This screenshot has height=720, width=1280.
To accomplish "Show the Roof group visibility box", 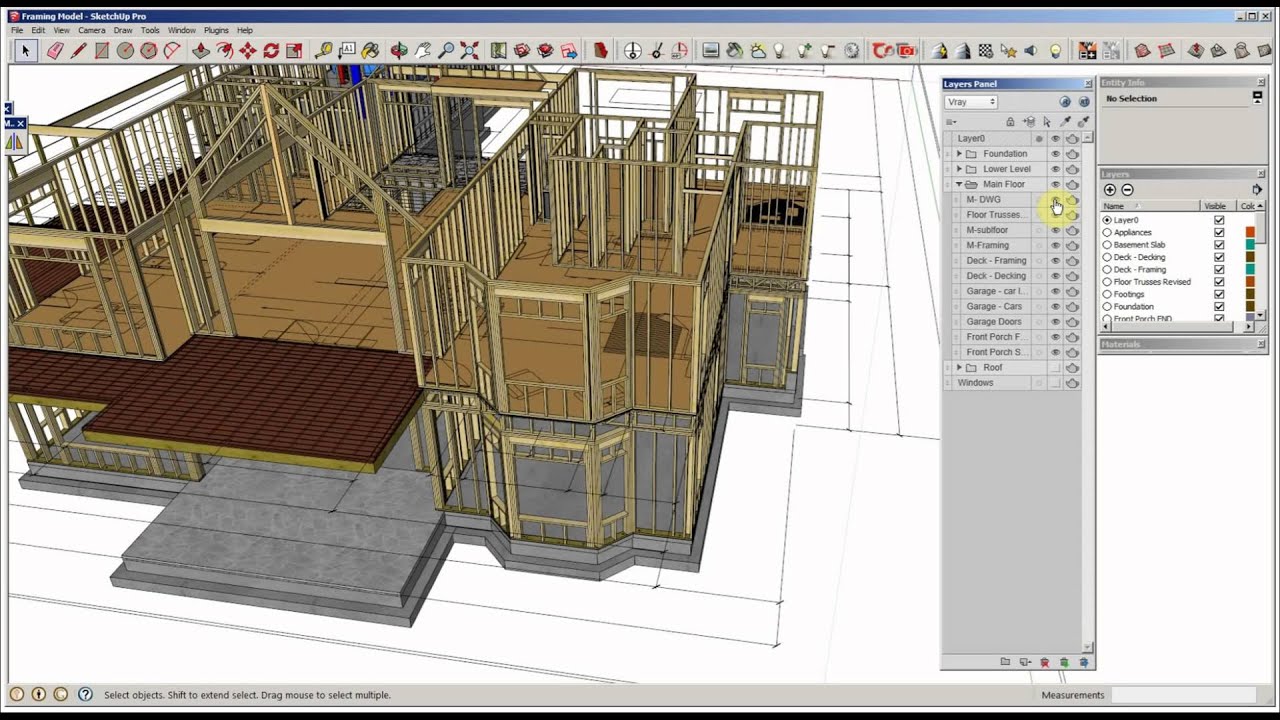I will point(1055,368).
